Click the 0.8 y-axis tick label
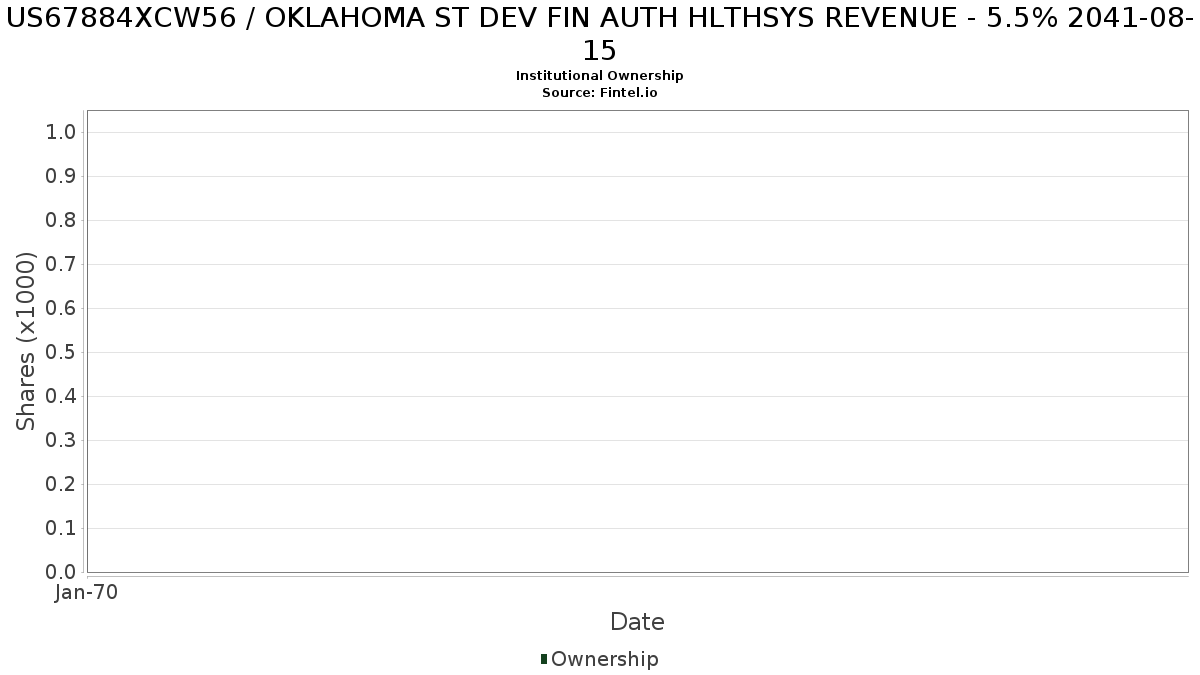The width and height of the screenshot is (1200, 675). click(61, 221)
